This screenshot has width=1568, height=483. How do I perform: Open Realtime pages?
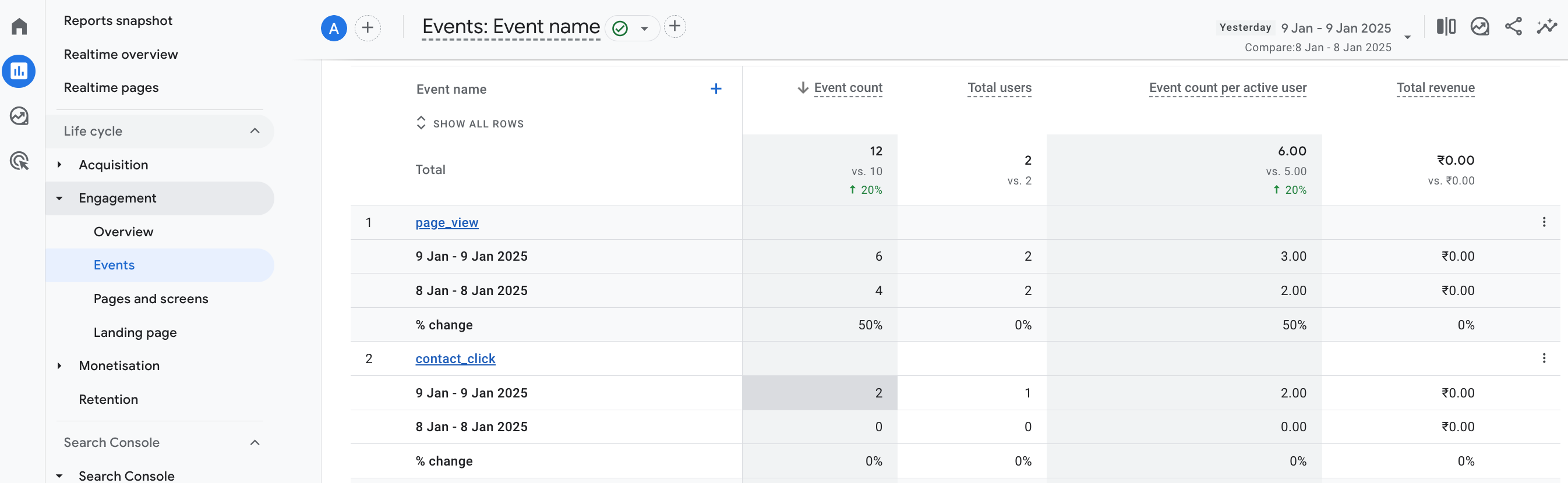point(111,88)
